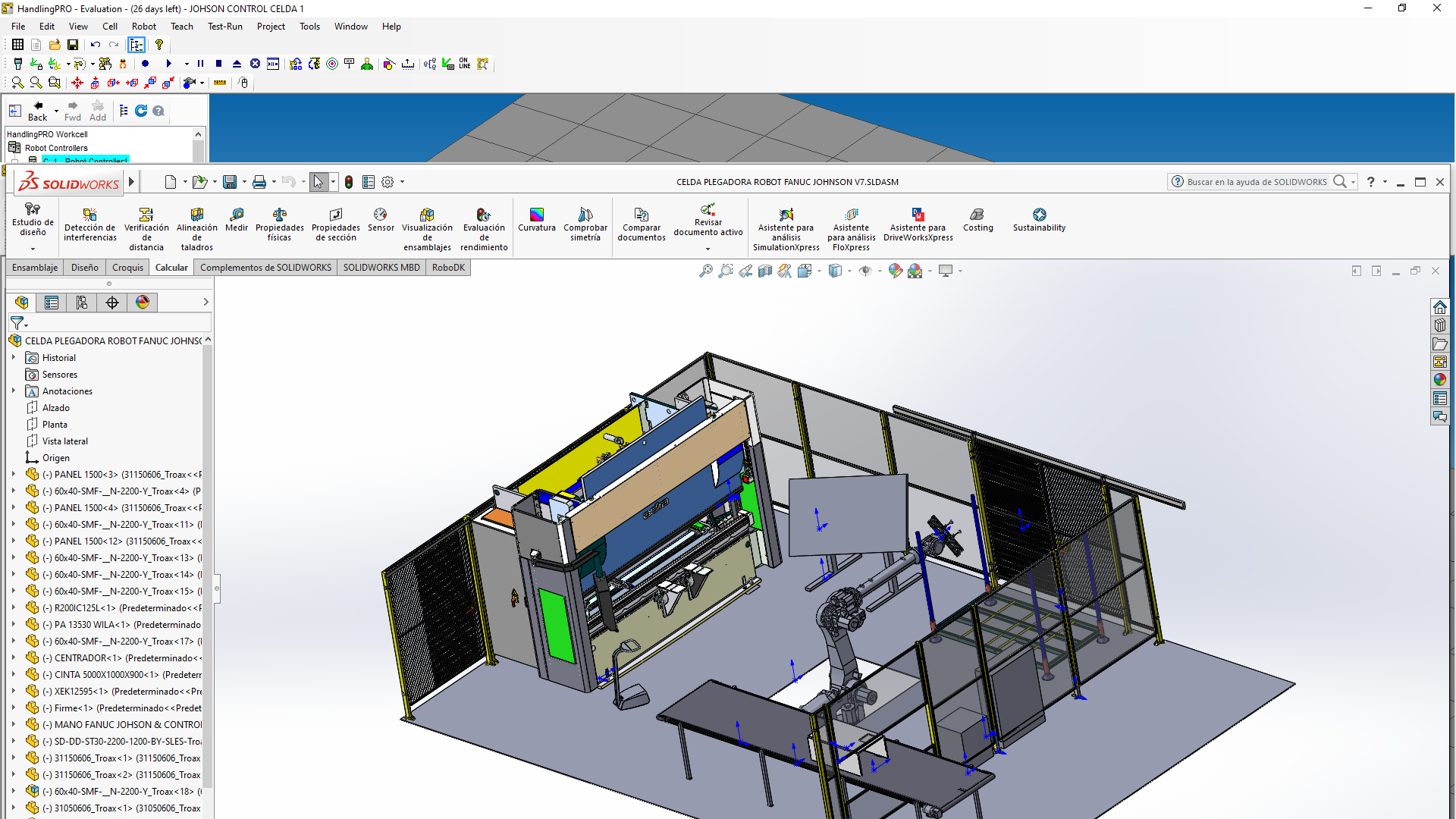
Task: Click the SOLIDWORKS help search field
Action: (x=1256, y=182)
